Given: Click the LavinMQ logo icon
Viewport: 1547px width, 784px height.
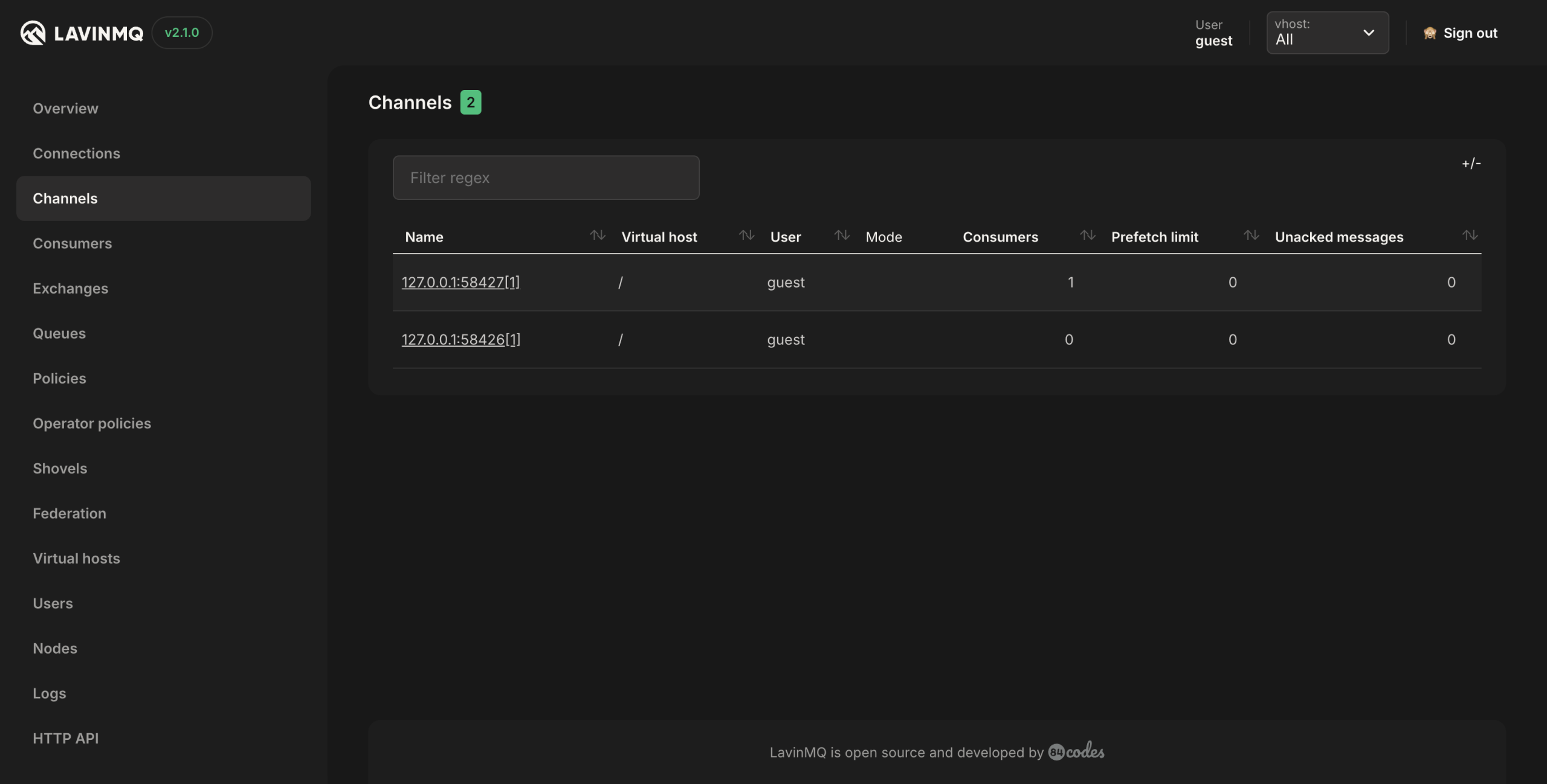Looking at the screenshot, I should tap(33, 33).
